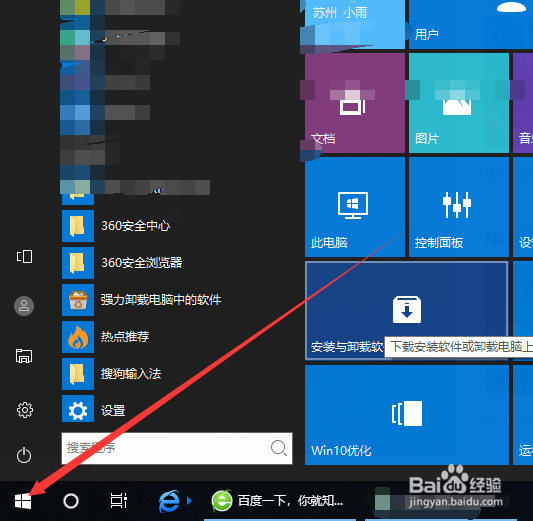The width and height of the screenshot is (533, 521).
Task: Click the magnifier search icon
Action: coord(279,448)
